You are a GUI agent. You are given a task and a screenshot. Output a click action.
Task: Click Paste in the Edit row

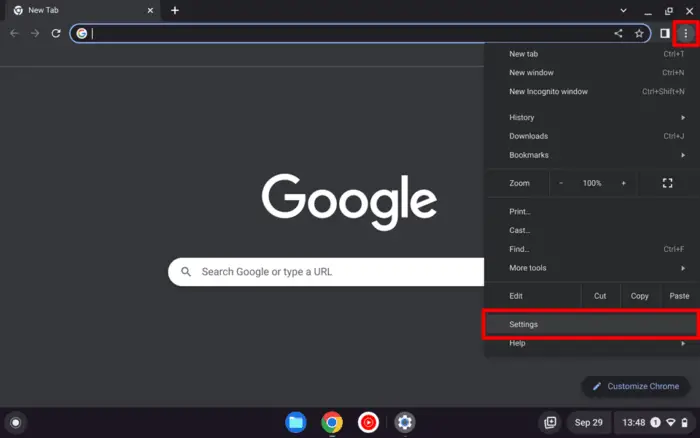[x=679, y=296]
